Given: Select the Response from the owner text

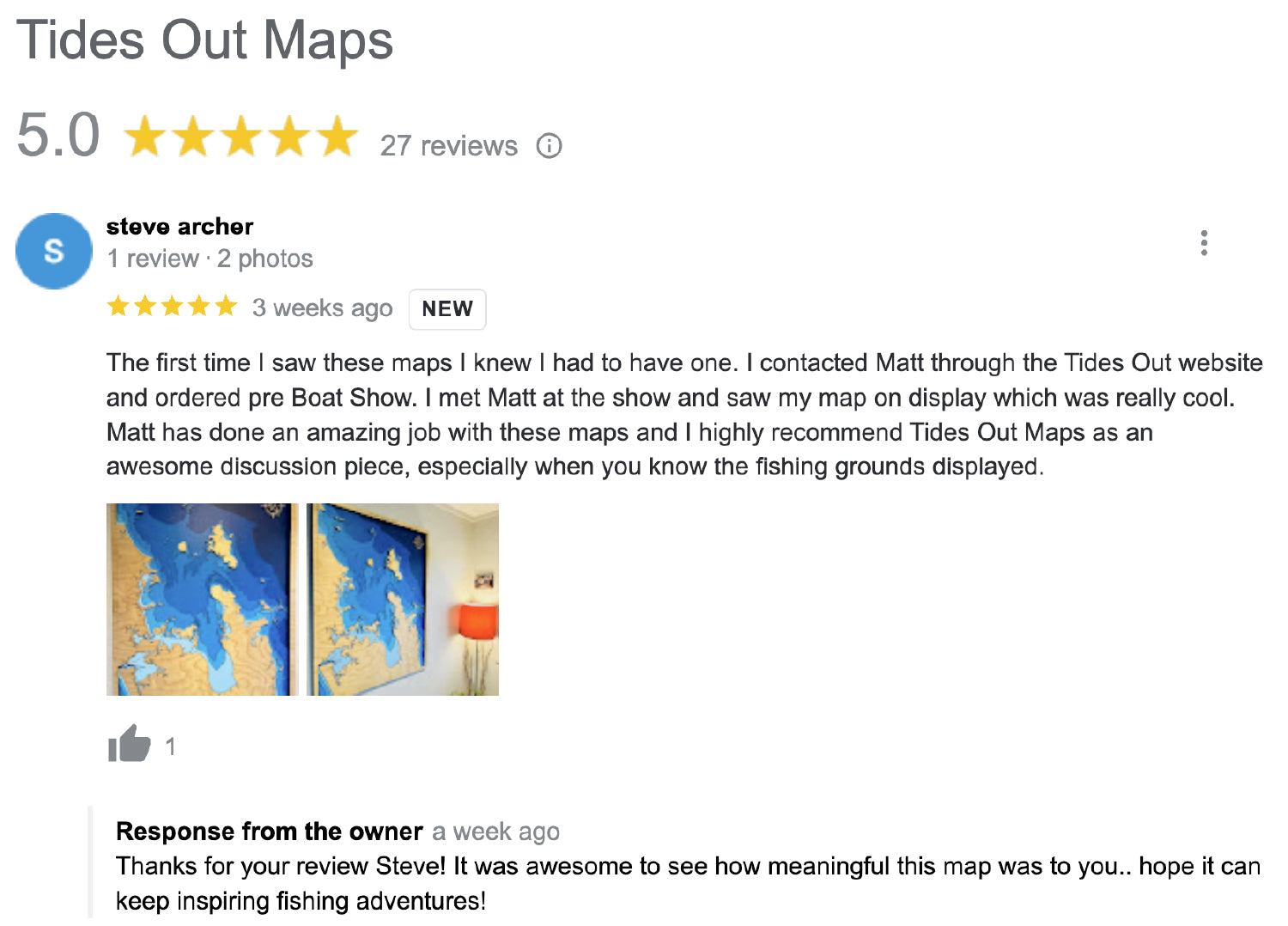Looking at the screenshot, I should point(268,832).
